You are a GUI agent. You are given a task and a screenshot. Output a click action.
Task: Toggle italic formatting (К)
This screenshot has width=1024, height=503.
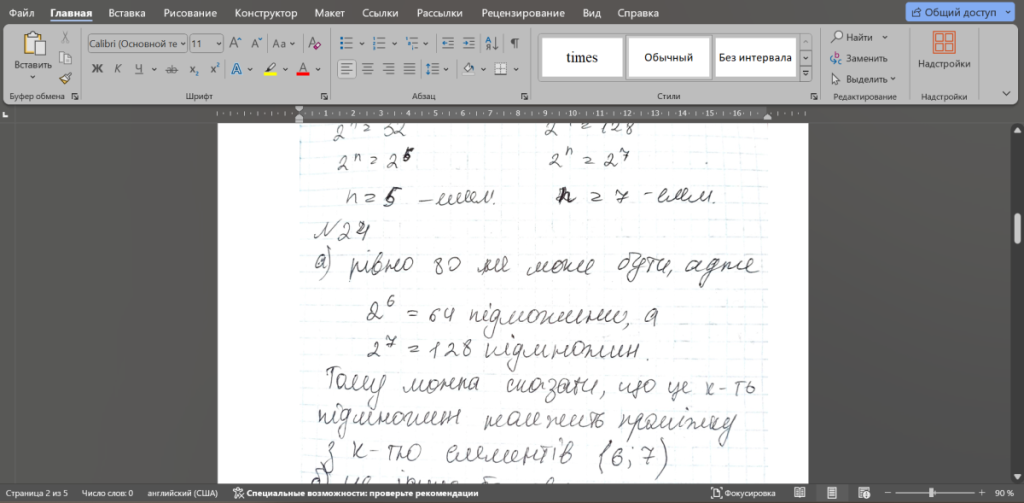(117, 69)
